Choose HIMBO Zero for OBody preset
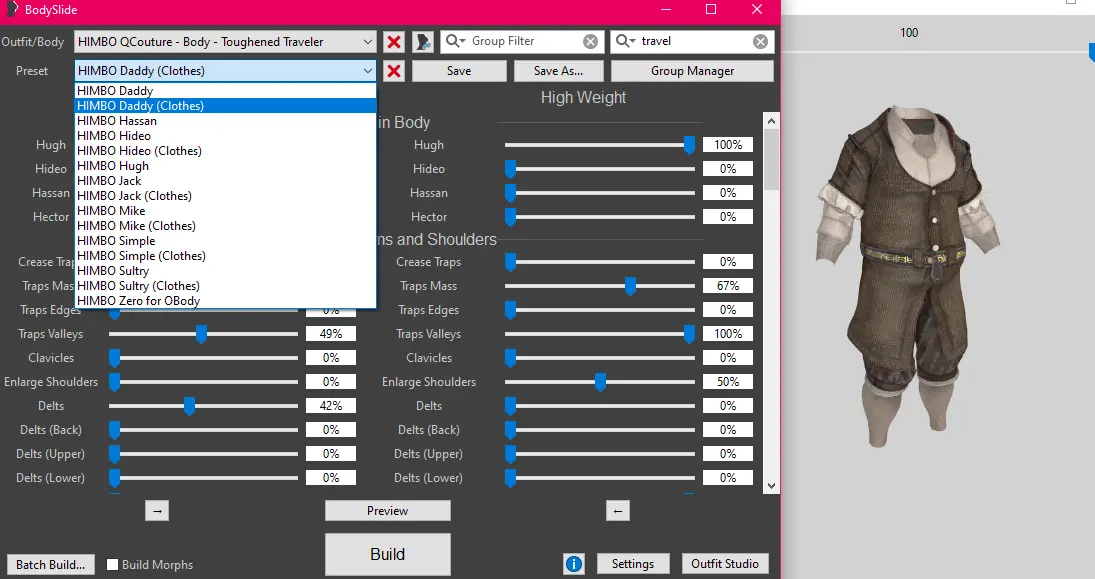The height and width of the screenshot is (579, 1095). [x=226, y=301]
